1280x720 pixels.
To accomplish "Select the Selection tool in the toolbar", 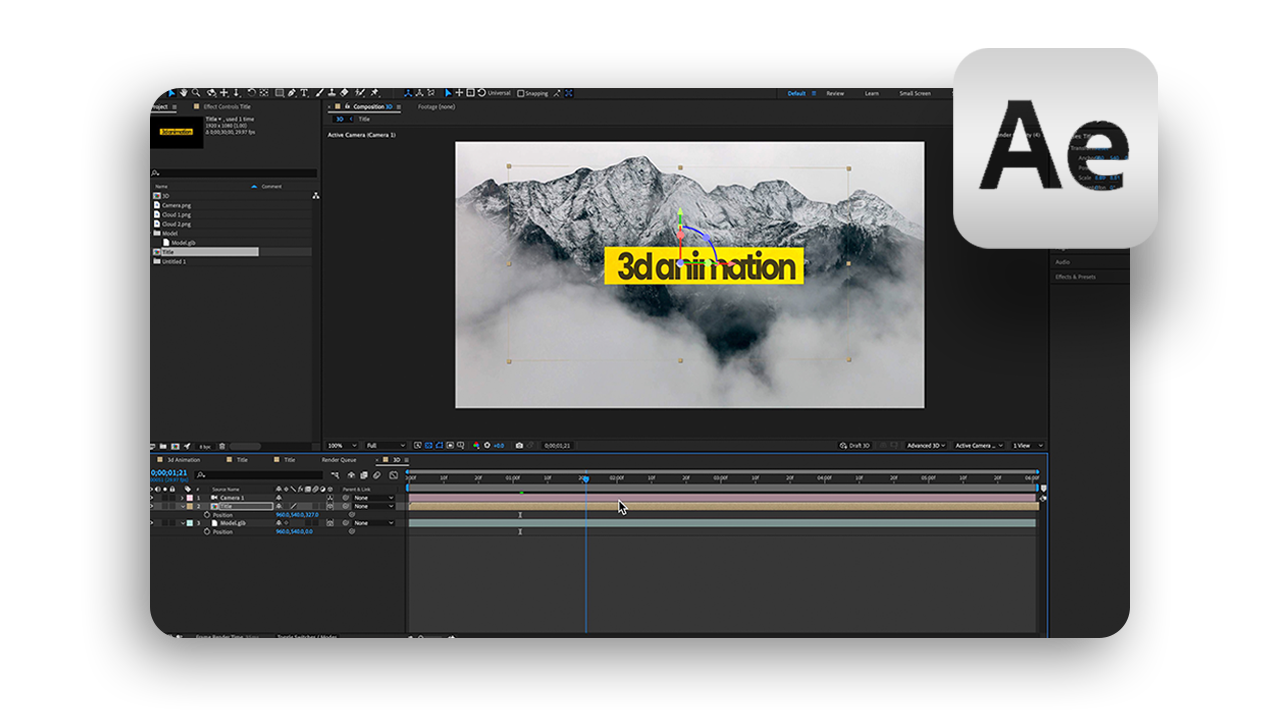I will [171, 93].
